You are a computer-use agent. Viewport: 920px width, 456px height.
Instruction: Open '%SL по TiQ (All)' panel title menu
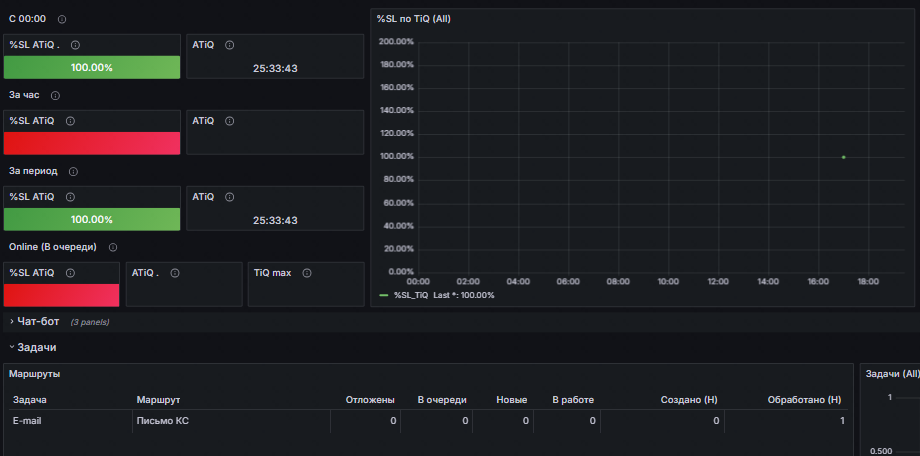point(413,19)
